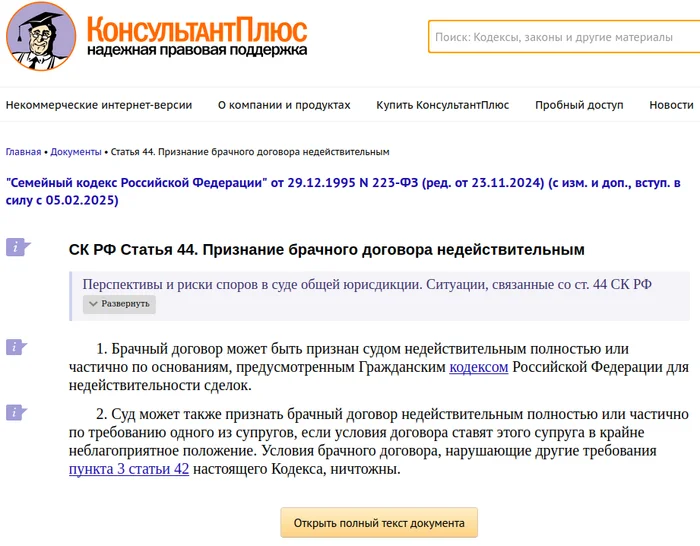Follow the кодексом hyperlink in paragraph 1
Image resolution: width=700 pixels, height=546 pixels.
click(x=478, y=367)
